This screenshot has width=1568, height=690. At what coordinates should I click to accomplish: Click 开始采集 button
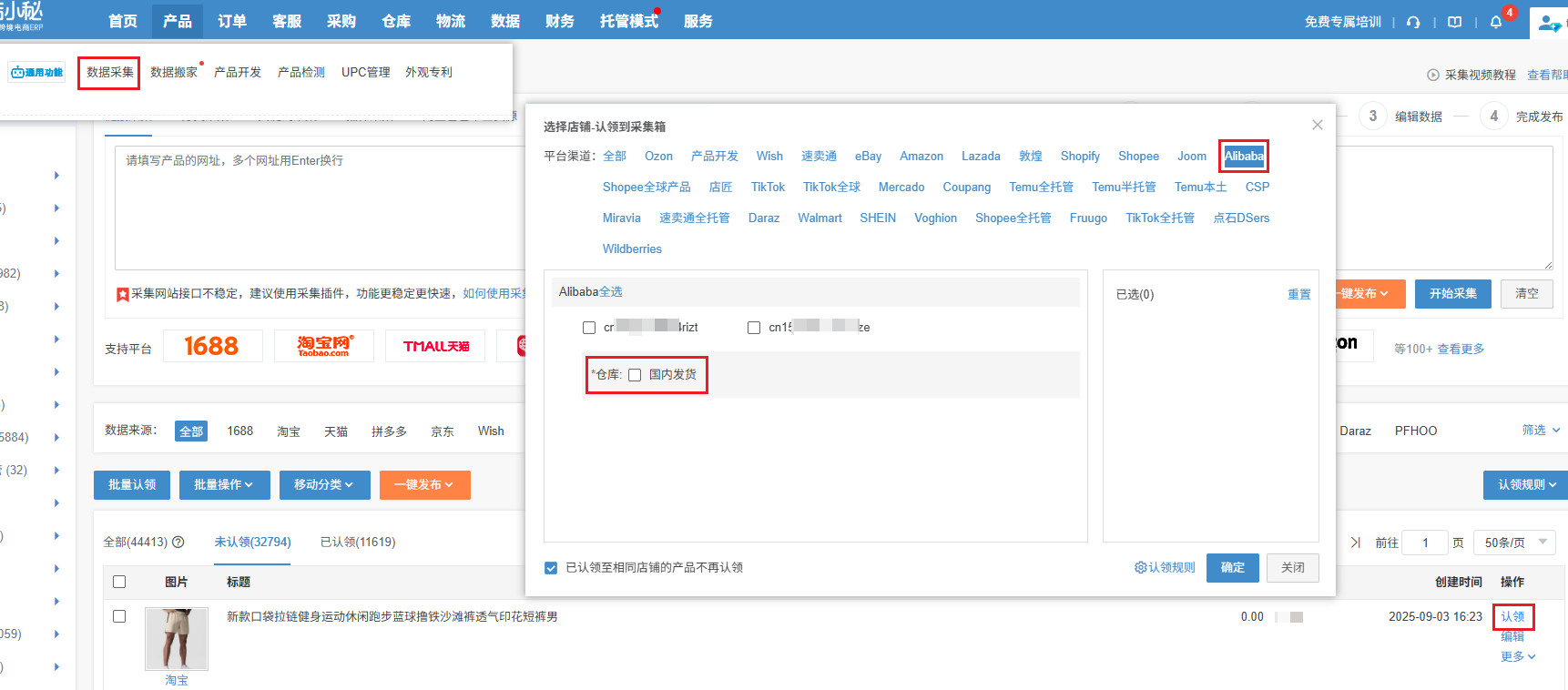tap(1453, 294)
